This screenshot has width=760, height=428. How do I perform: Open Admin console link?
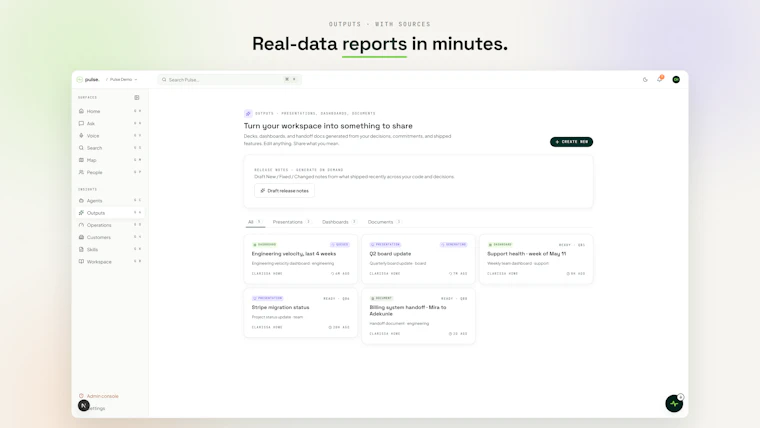102,396
